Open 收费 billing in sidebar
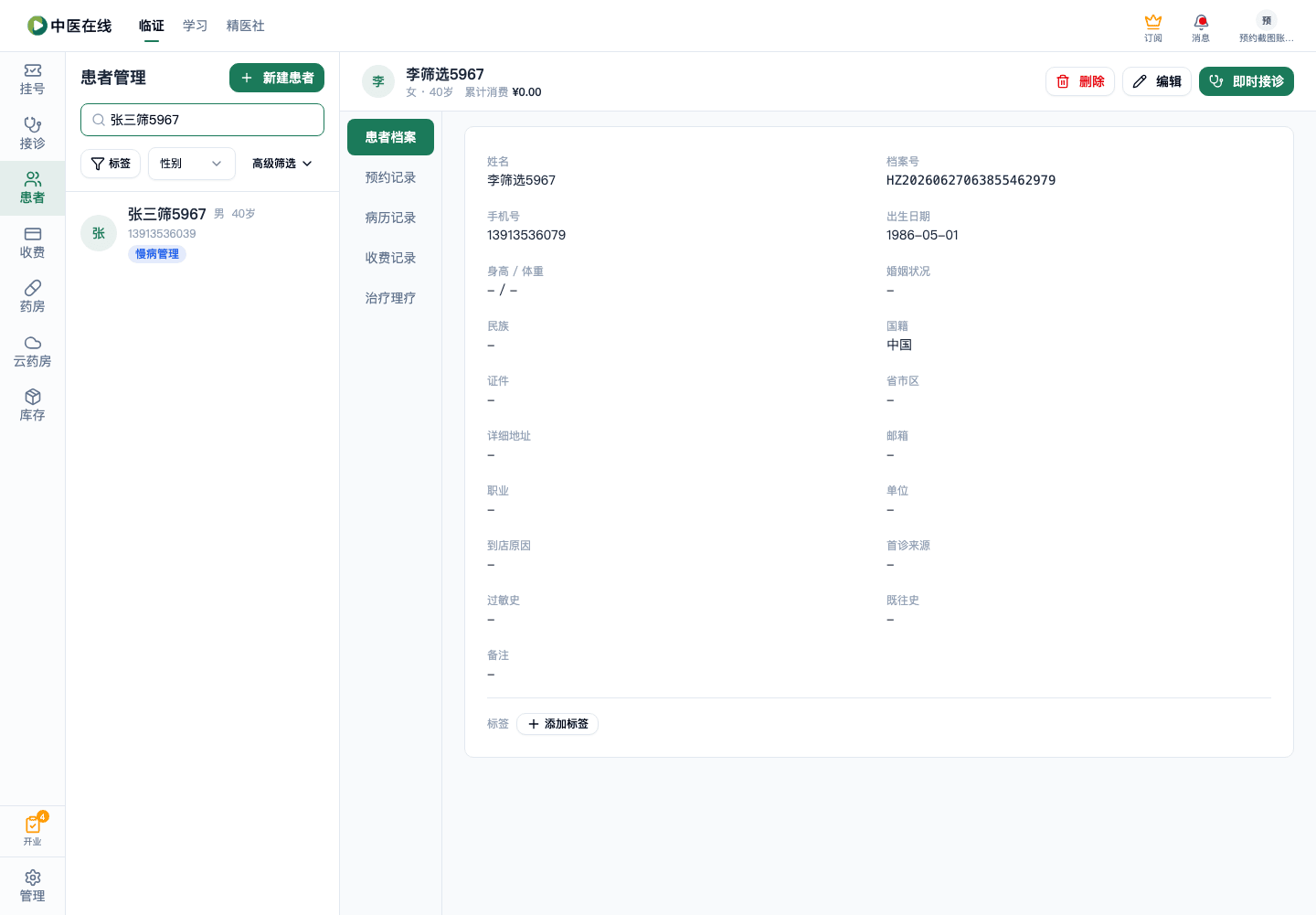The width and height of the screenshot is (1316, 915). point(32,243)
